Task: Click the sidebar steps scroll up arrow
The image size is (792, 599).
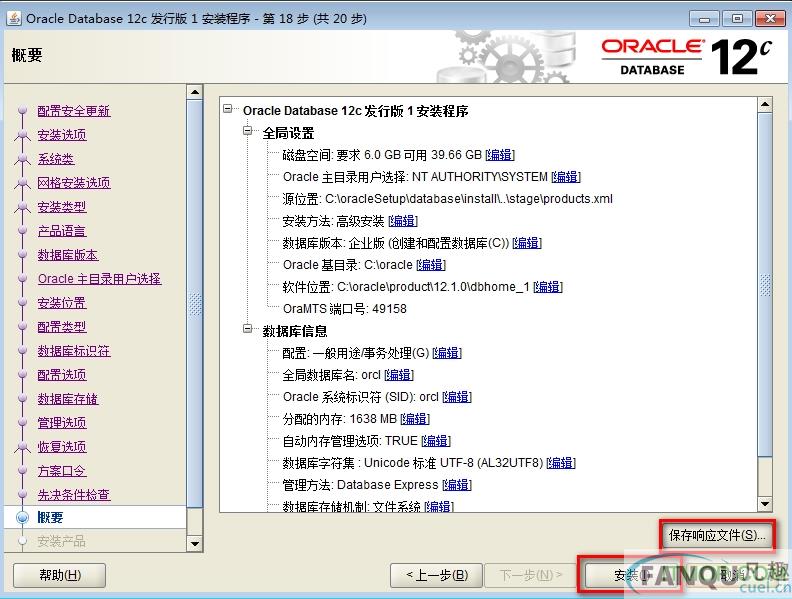Action: [x=195, y=93]
